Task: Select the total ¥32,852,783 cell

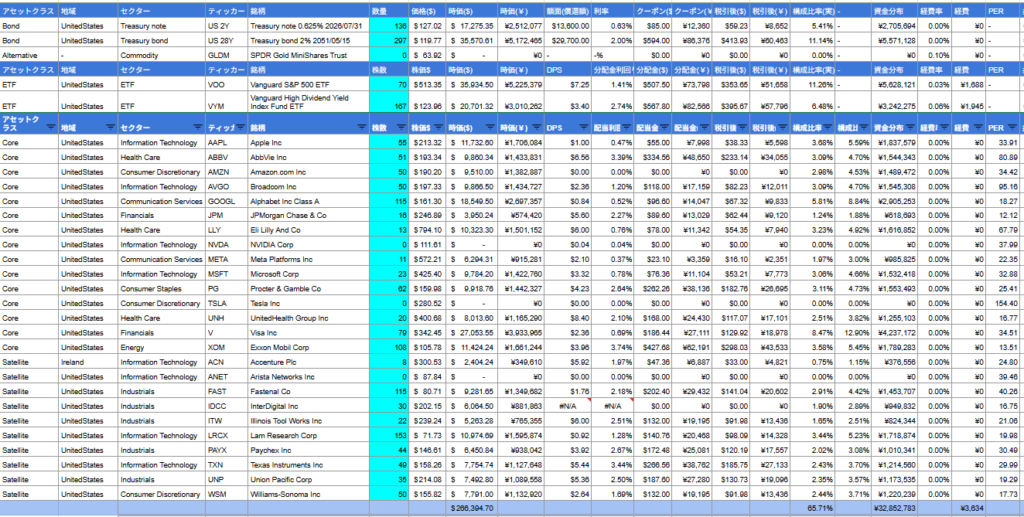Action: (893, 508)
